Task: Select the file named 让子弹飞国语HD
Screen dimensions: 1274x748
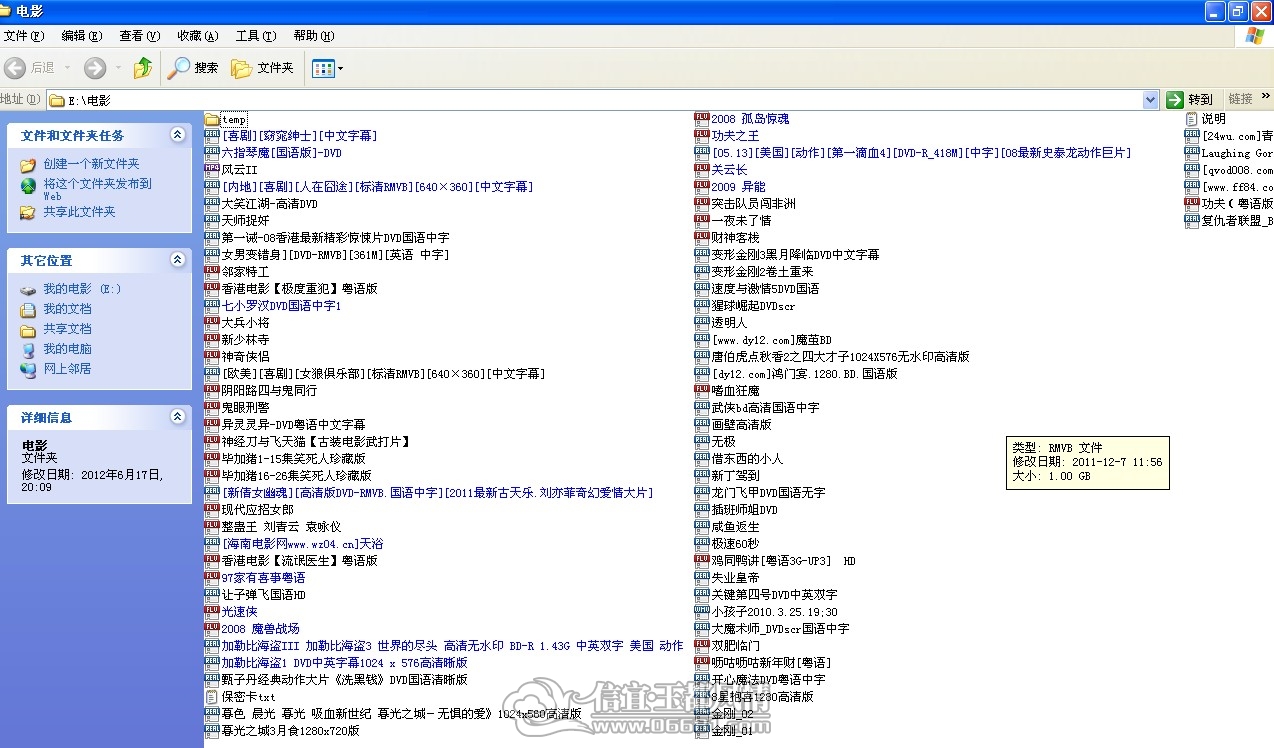Action: 263,595
